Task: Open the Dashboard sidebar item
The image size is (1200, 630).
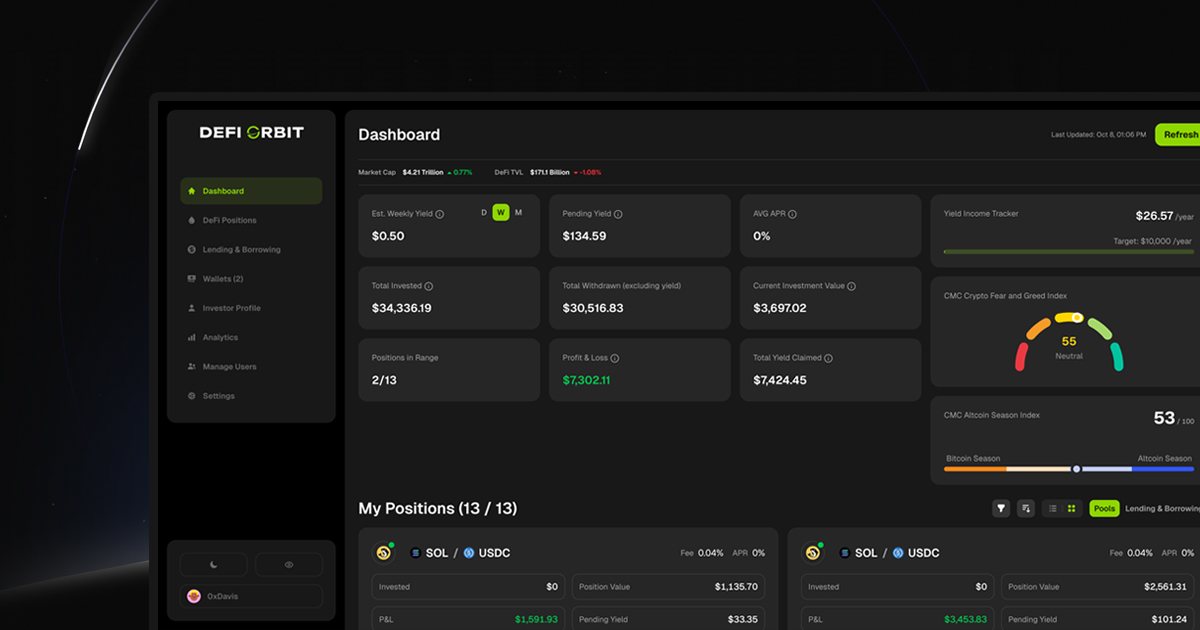Action: [x=251, y=191]
